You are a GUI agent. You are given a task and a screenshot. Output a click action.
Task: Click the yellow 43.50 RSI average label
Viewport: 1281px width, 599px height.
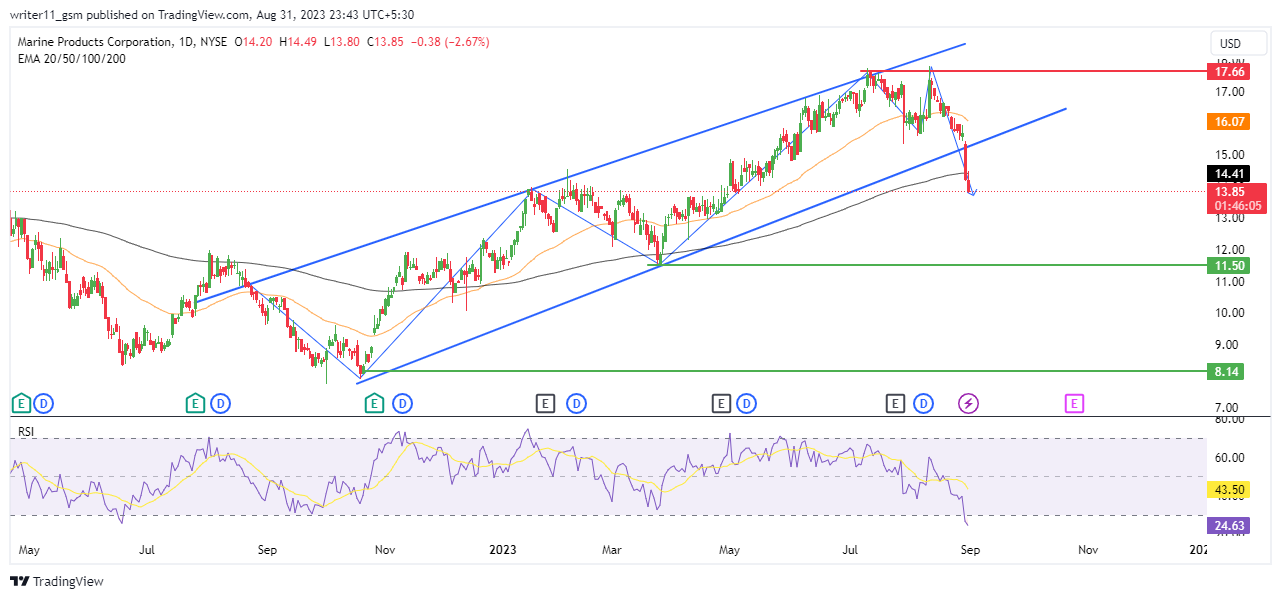click(x=1229, y=488)
